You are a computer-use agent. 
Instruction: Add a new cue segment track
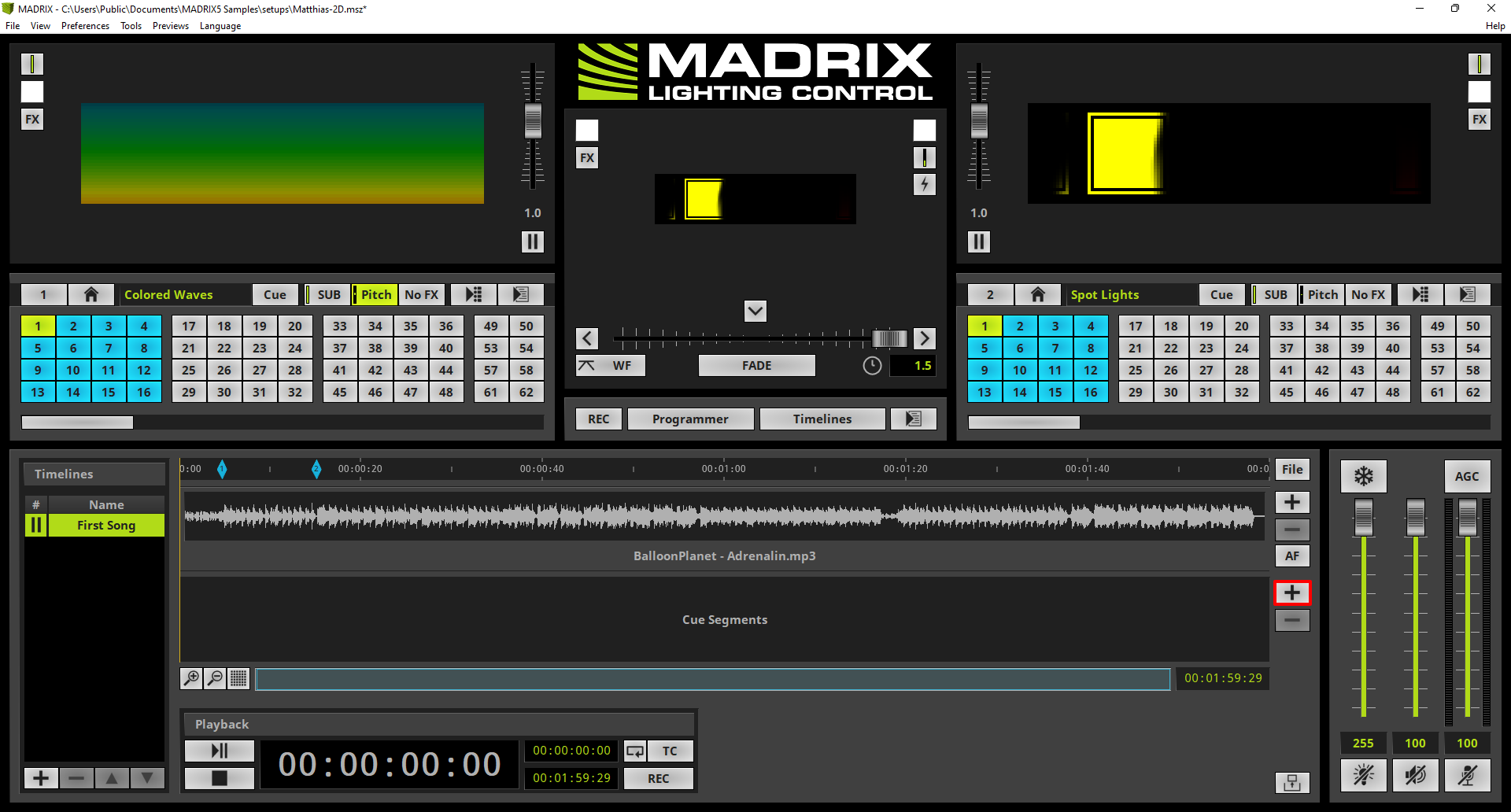point(1292,592)
